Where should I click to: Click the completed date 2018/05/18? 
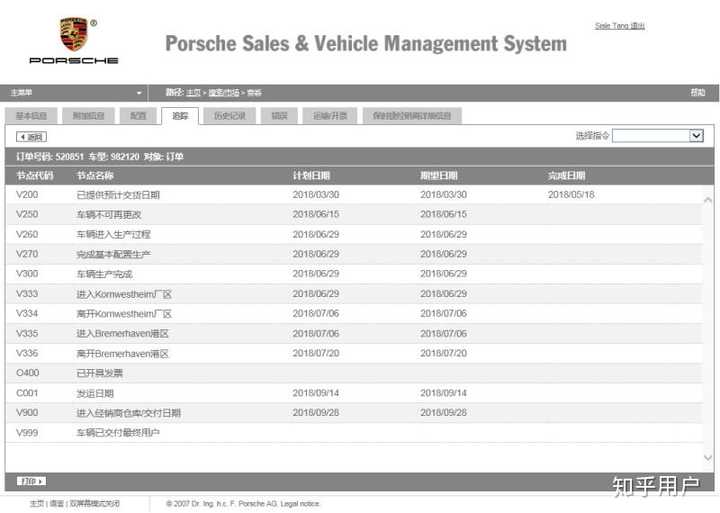[571, 195]
